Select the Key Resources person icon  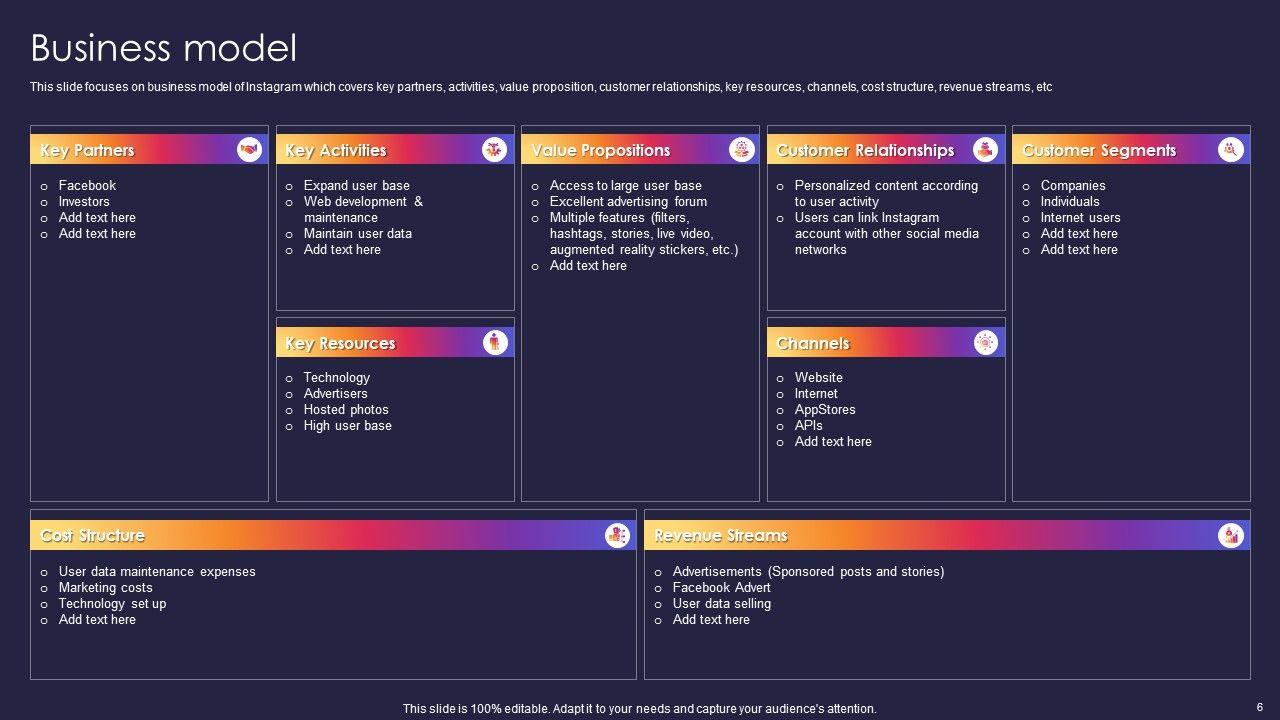(495, 342)
